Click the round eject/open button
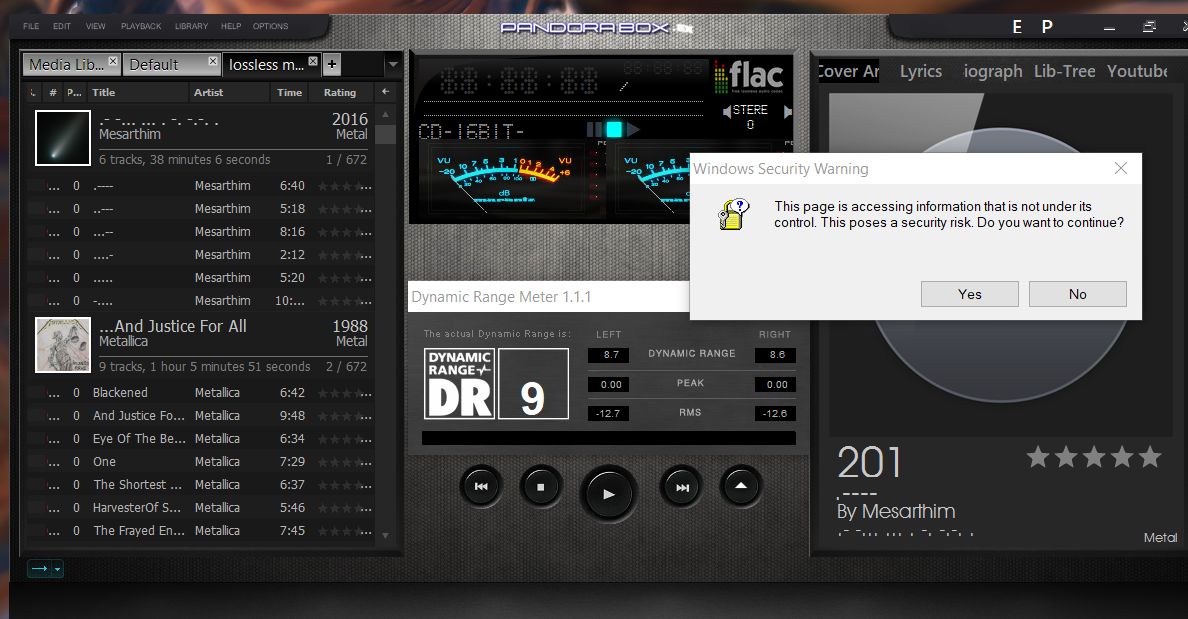 click(x=741, y=486)
